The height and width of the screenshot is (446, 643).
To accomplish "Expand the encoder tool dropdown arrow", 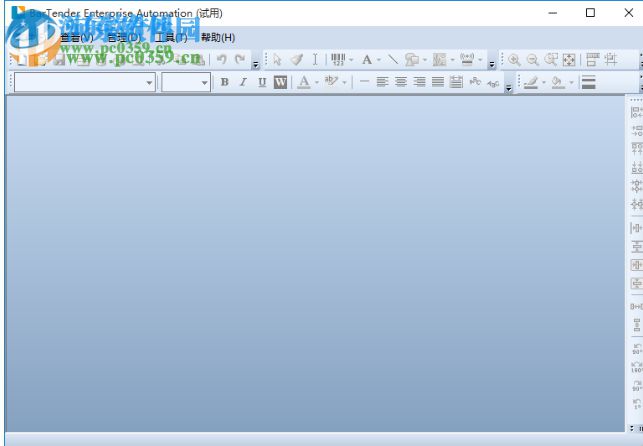I will pos(480,60).
